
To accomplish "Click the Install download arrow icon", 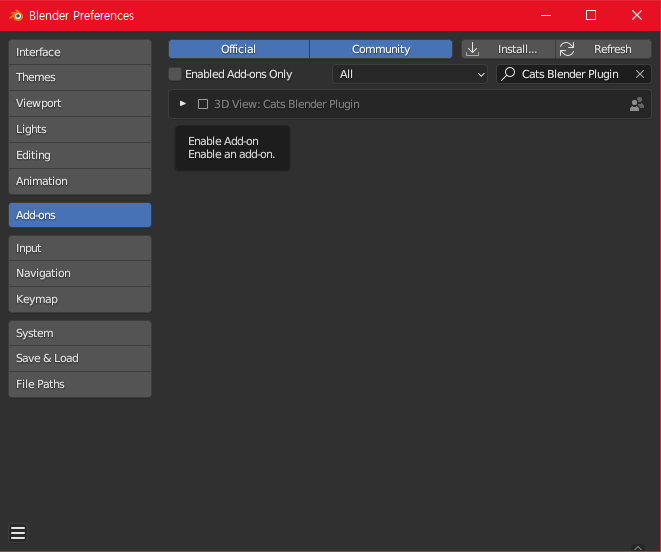I will pyautogui.click(x=473, y=49).
